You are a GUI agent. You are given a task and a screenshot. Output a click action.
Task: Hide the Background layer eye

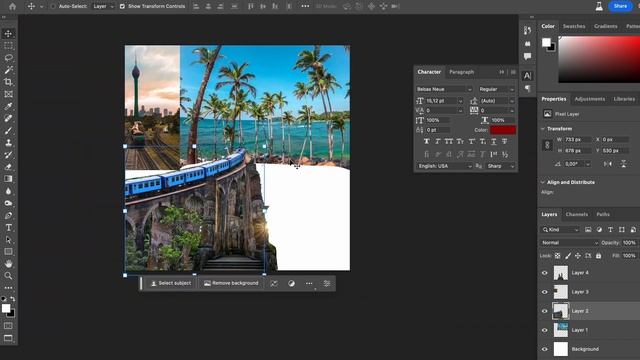[544, 349]
